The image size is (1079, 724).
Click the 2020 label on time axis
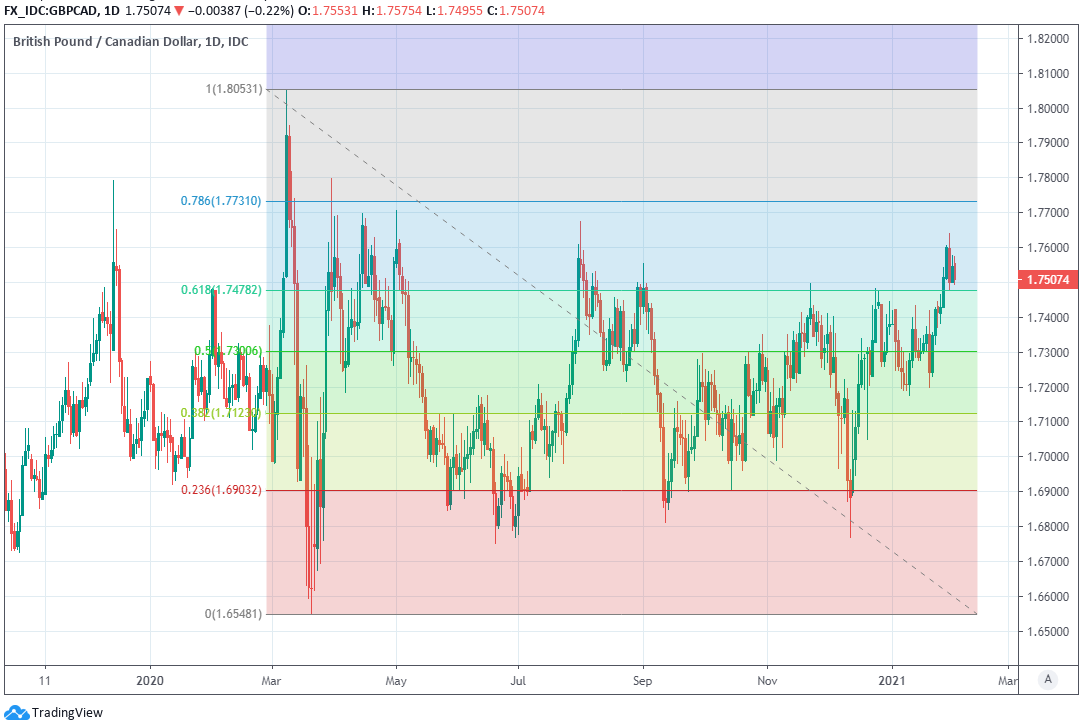150,679
